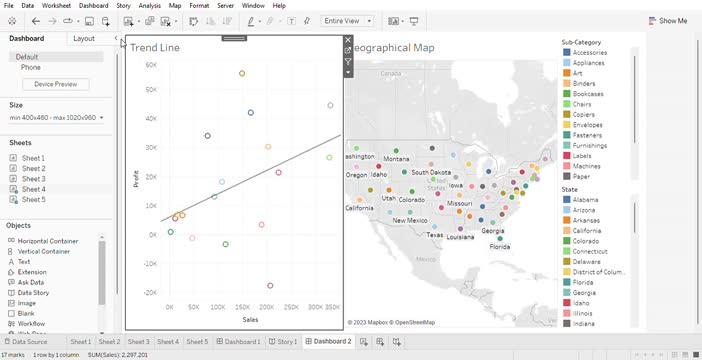
Task: Click the Tableau start page icon
Action: pyautogui.click(x=12, y=21)
